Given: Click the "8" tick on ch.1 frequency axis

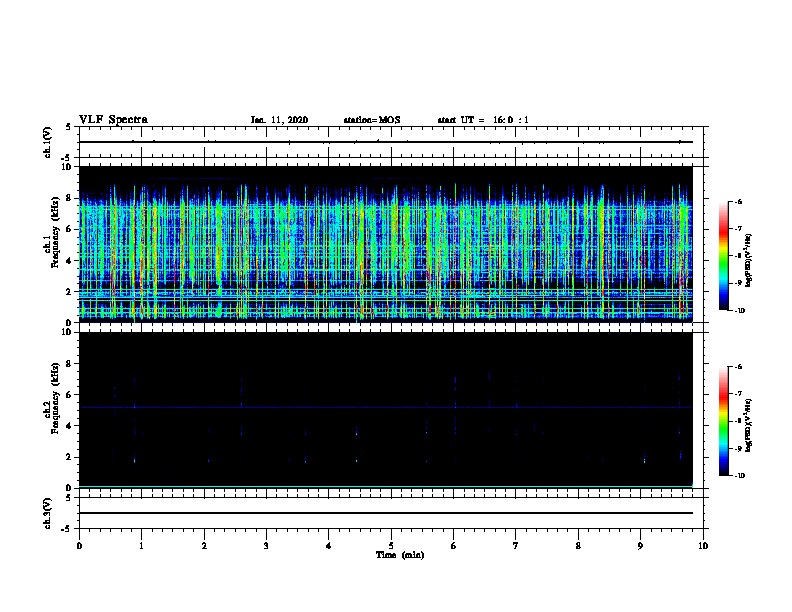Looking at the screenshot, I should [x=70, y=198].
